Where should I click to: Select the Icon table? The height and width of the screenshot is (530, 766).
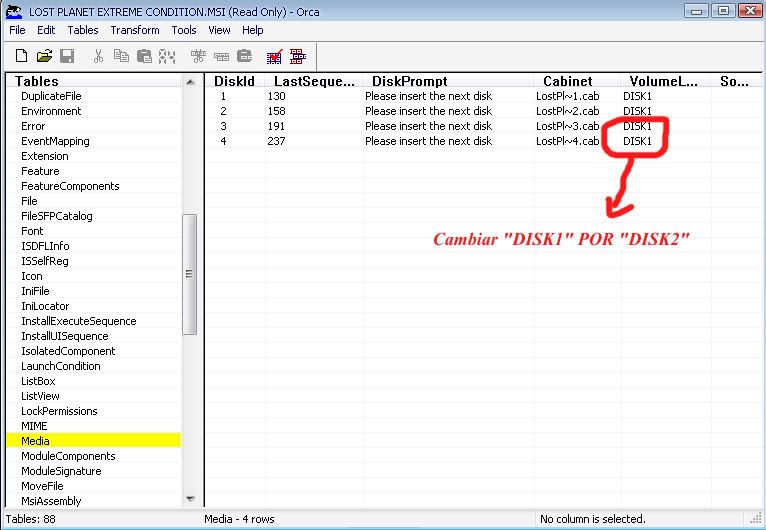click(x=32, y=276)
